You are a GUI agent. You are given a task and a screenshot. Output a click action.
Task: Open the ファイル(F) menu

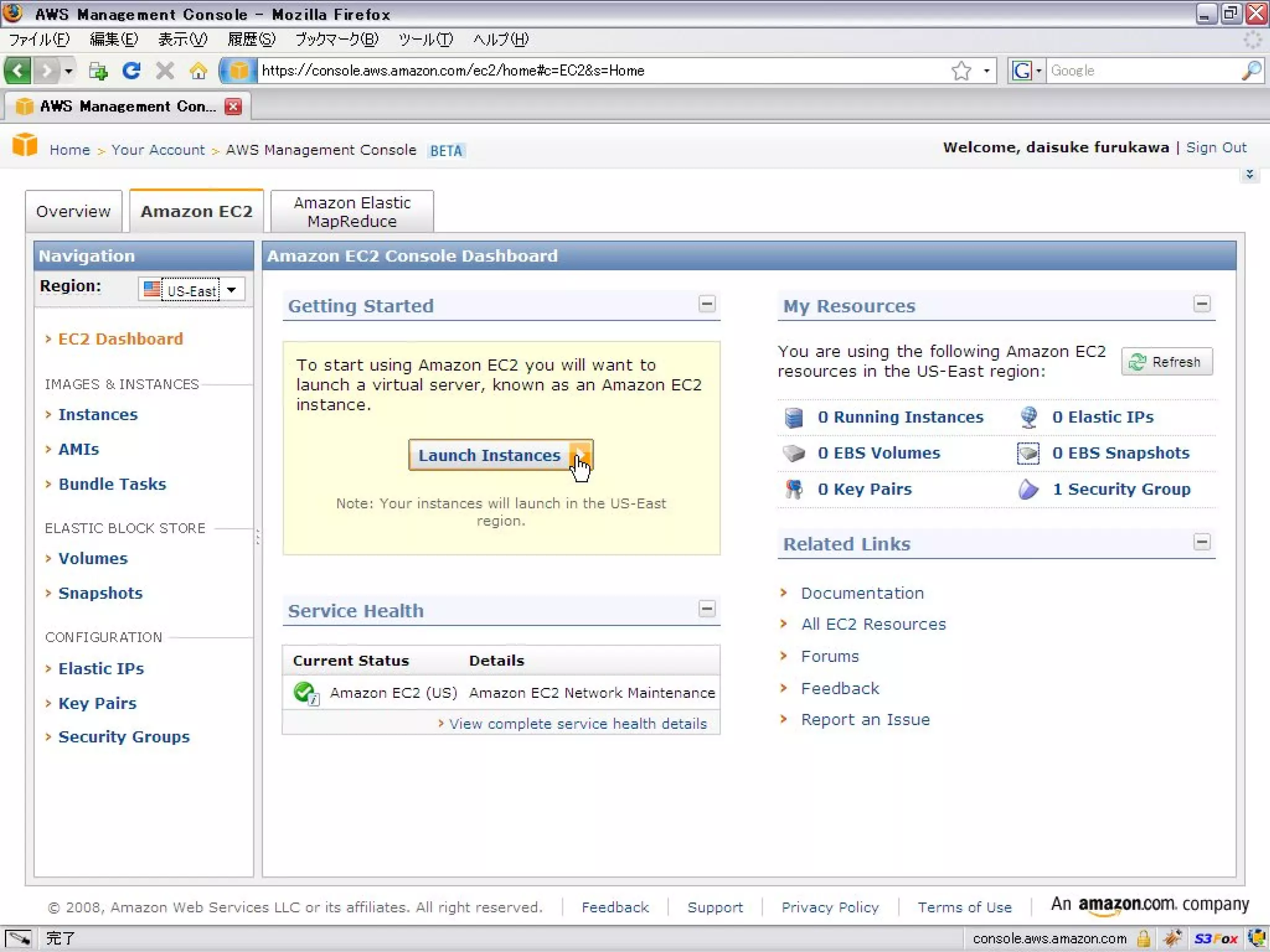click(x=39, y=40)
